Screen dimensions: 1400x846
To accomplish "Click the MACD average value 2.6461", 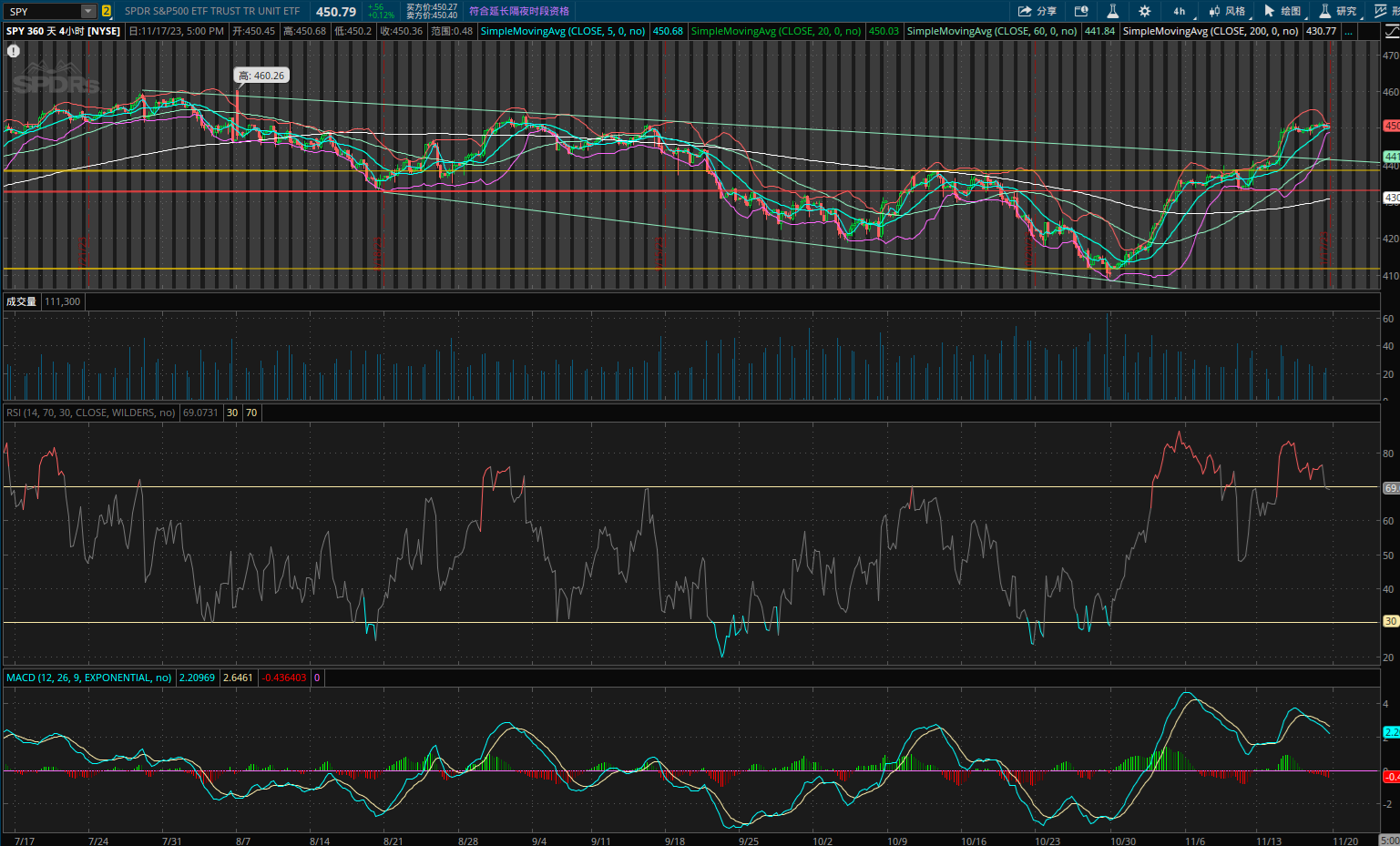I will point(238,678).
